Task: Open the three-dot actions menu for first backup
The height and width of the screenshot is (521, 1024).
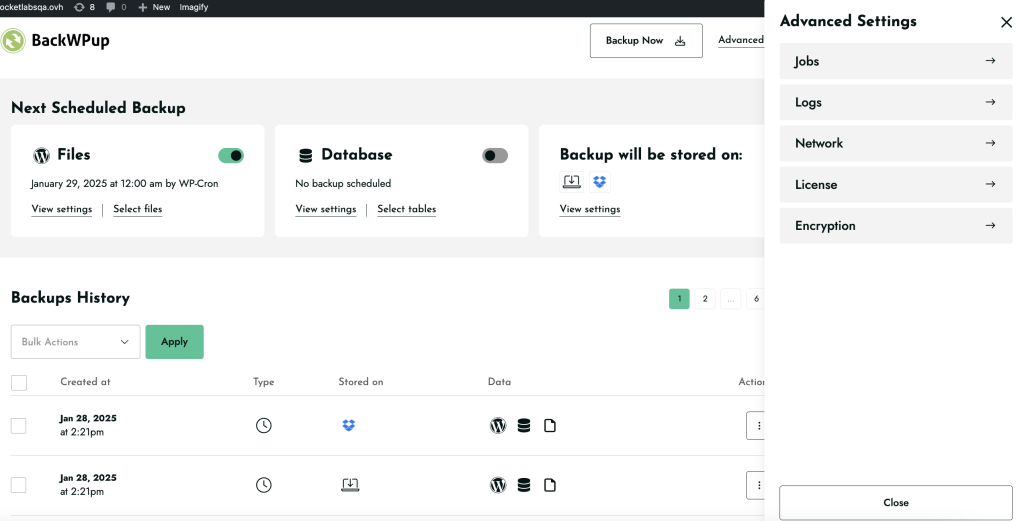Action: tap(756, 426)
